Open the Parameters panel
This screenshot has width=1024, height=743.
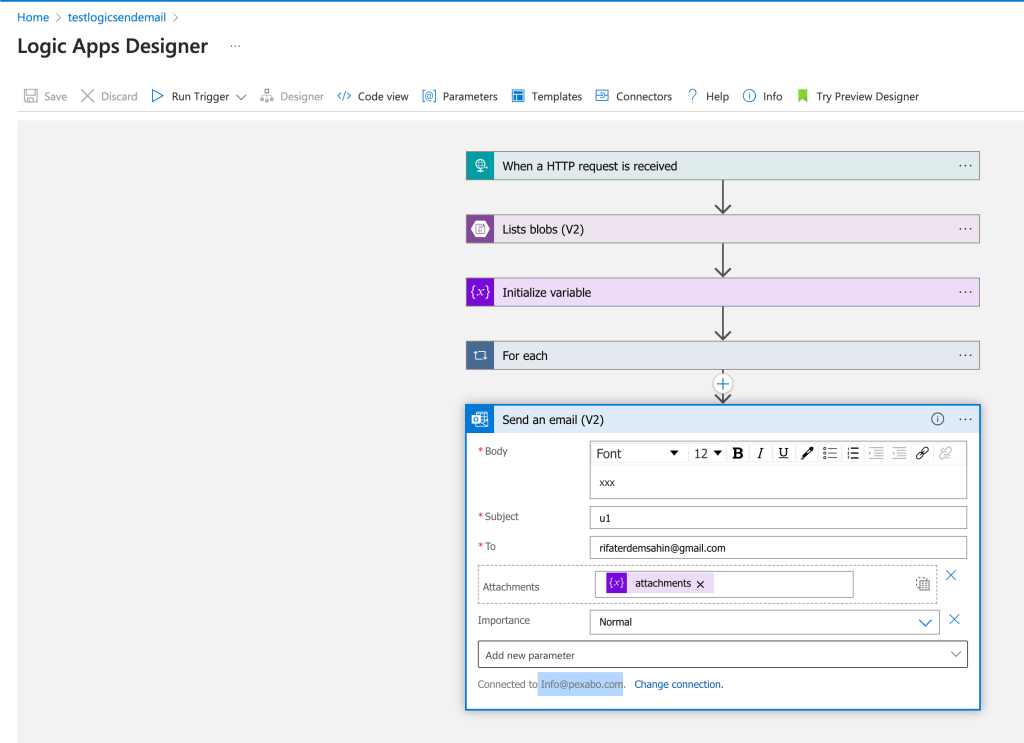coord(460,96)
